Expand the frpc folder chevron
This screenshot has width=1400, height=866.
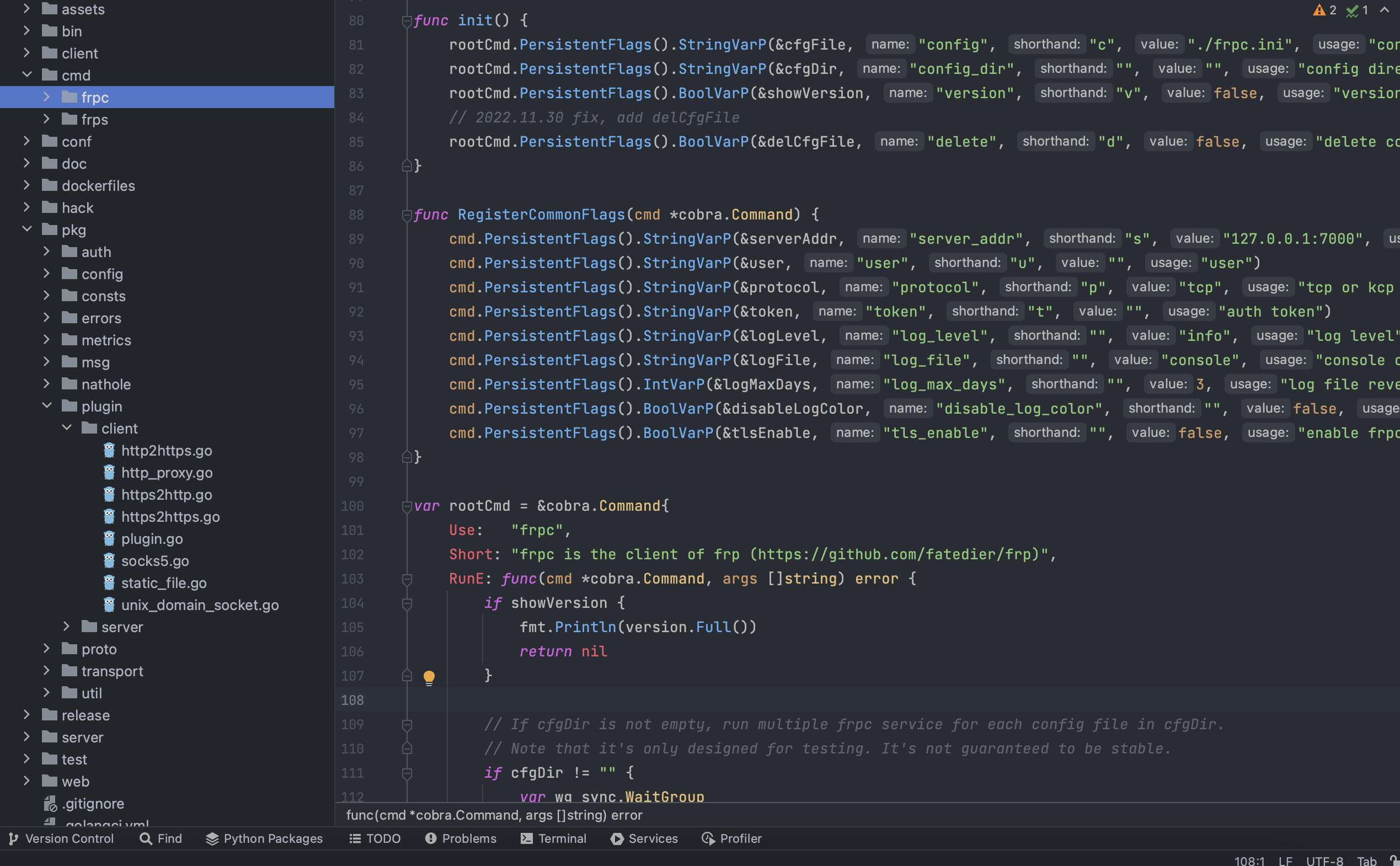(46, 97)
